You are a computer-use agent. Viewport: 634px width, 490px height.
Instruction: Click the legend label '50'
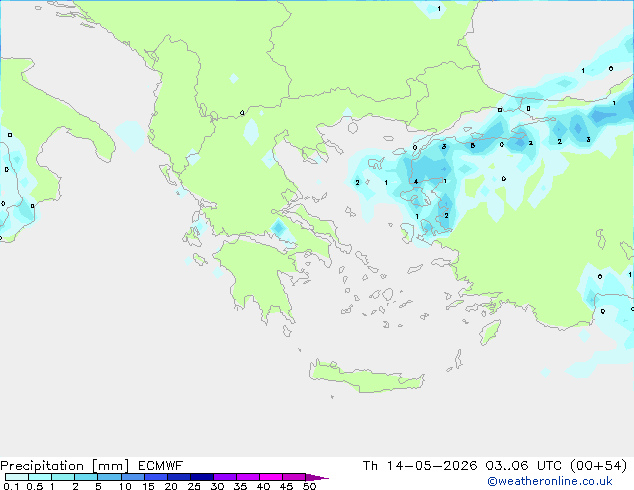pos(309,486)
